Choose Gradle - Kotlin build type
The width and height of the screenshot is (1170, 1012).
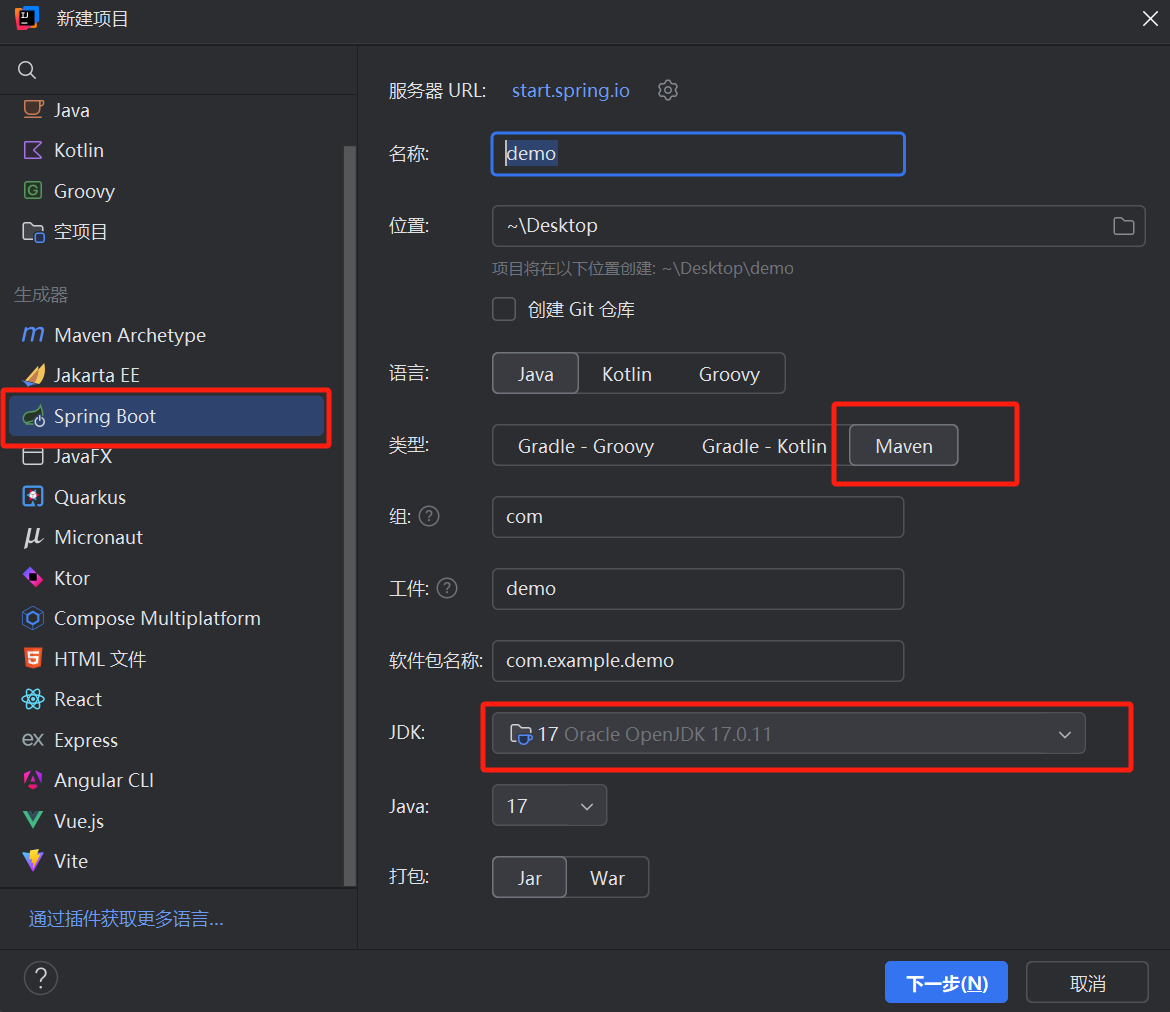pos(764,446)
